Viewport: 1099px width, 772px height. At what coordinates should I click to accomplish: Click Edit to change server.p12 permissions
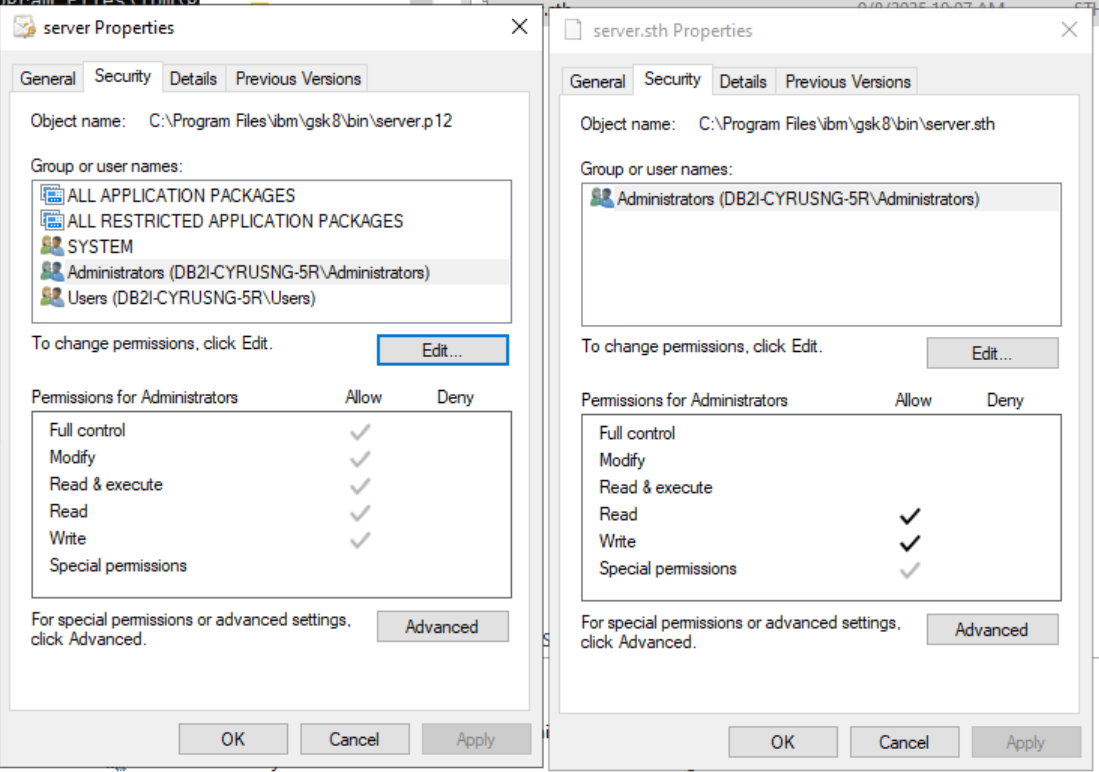coord(442,350)
